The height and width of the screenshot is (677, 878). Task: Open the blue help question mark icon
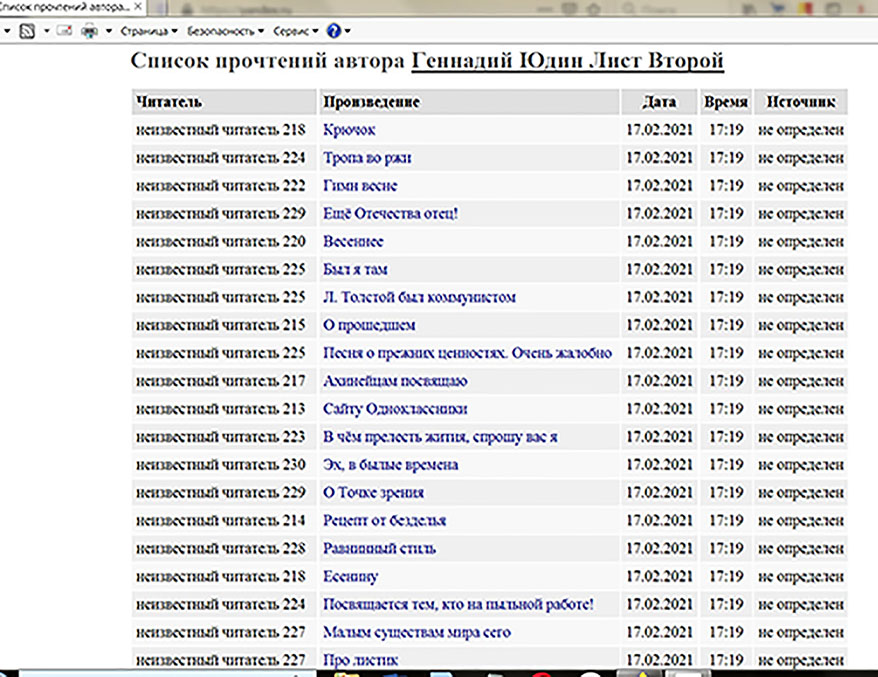point(334,31)
